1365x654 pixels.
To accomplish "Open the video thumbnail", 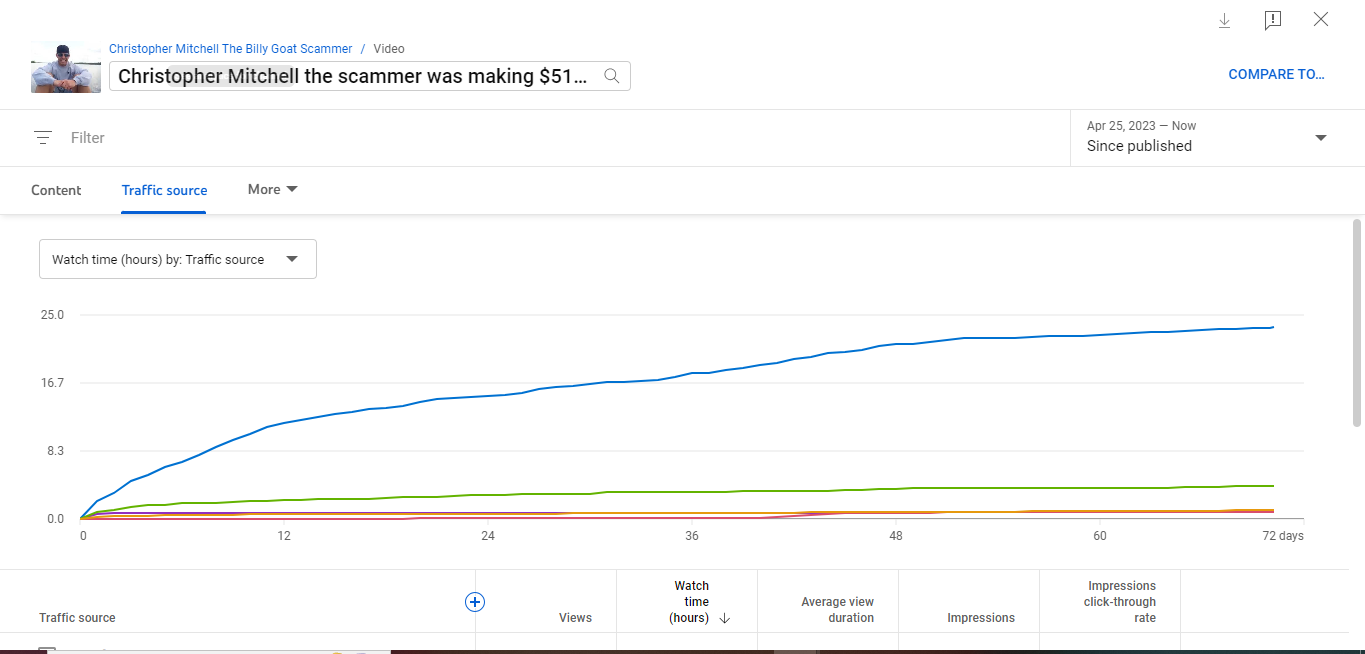I will point(66,68).
